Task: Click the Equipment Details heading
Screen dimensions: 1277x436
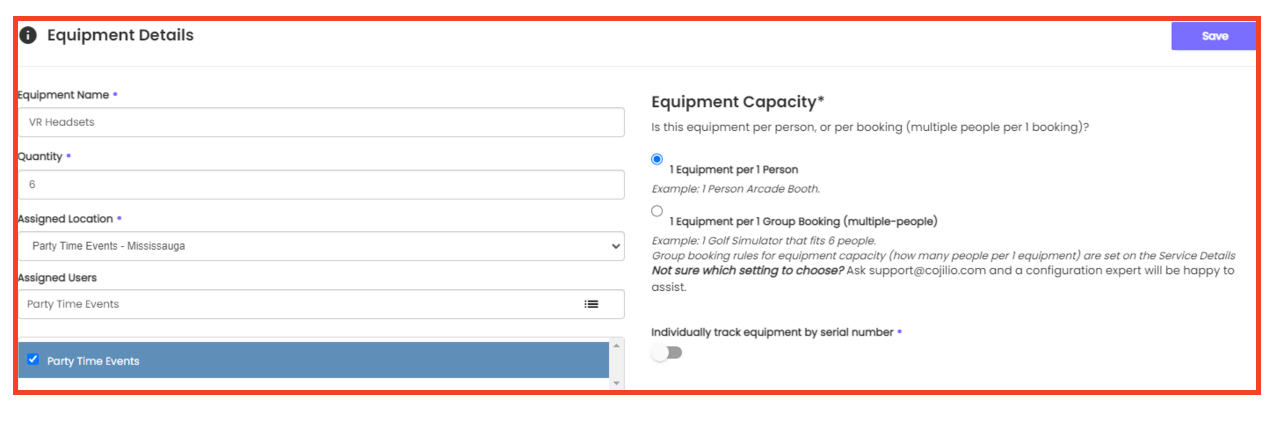Action: coord(120,35)
